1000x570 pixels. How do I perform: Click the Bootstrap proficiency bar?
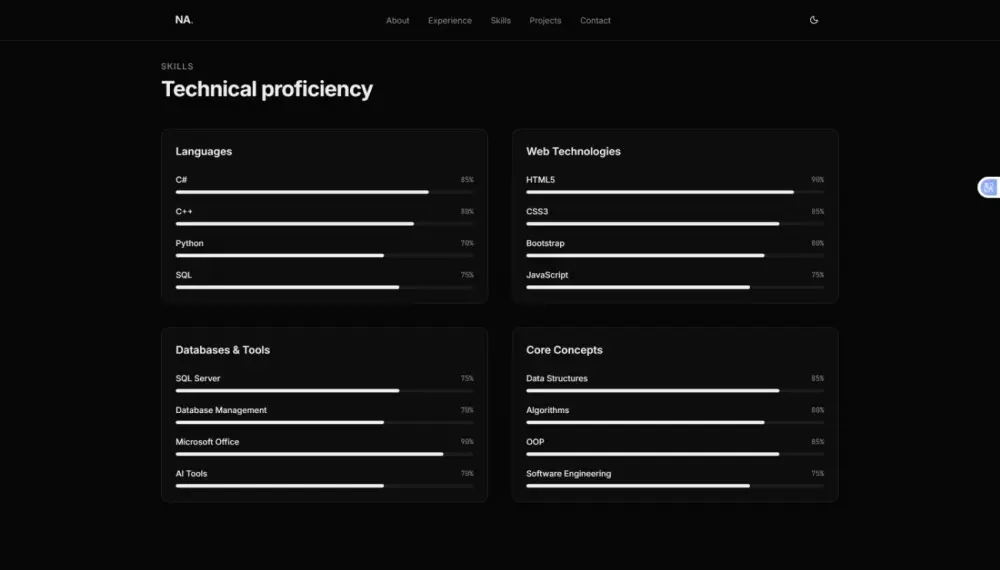675,256
